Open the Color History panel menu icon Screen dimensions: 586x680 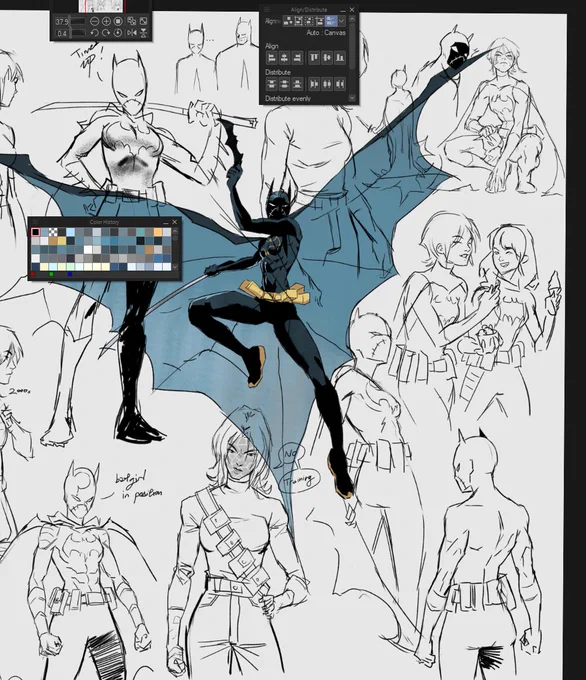point(35,222)
